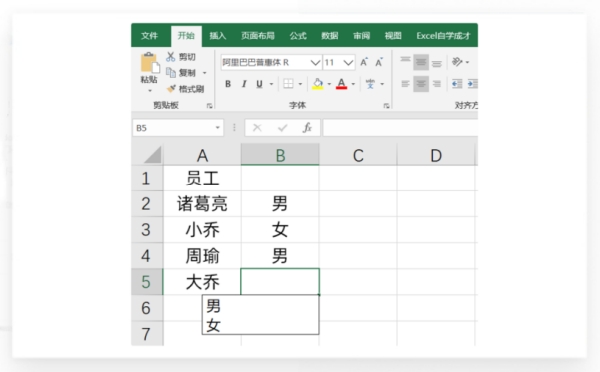Screen dimensions: 600x372
Task: Open the font (字体) dialog launcher
Action: tap(386, 106)
